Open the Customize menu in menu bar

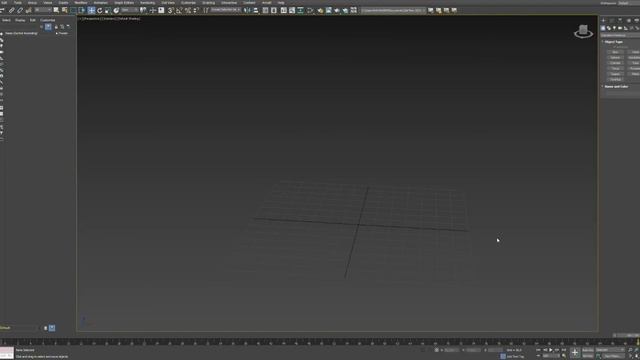pyautogui.click(x=188, y=2)
